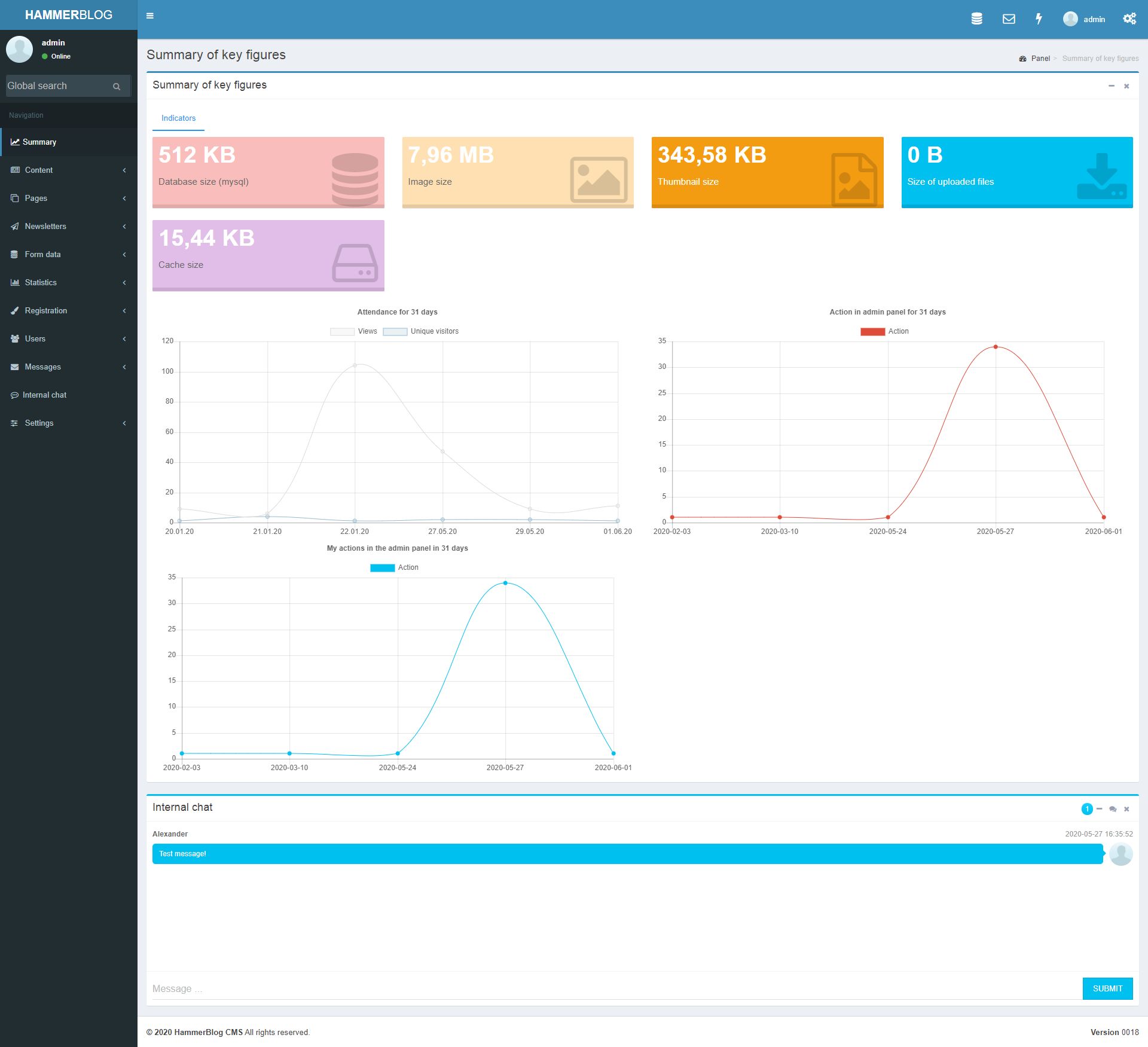The image size is (1148, 1047).
Task: Click the blue Action legend color swatch
Action: [382, 567]
